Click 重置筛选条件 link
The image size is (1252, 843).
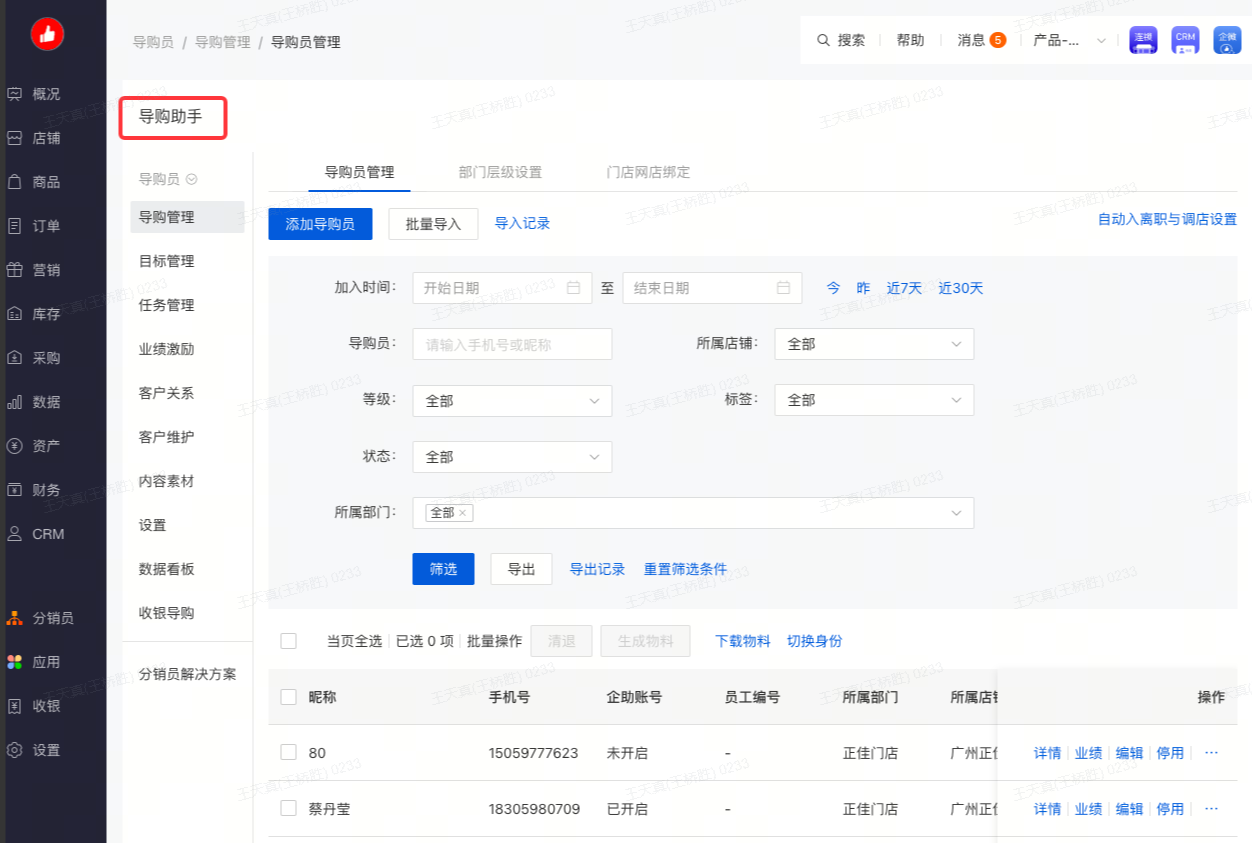[x=685, y=569]
